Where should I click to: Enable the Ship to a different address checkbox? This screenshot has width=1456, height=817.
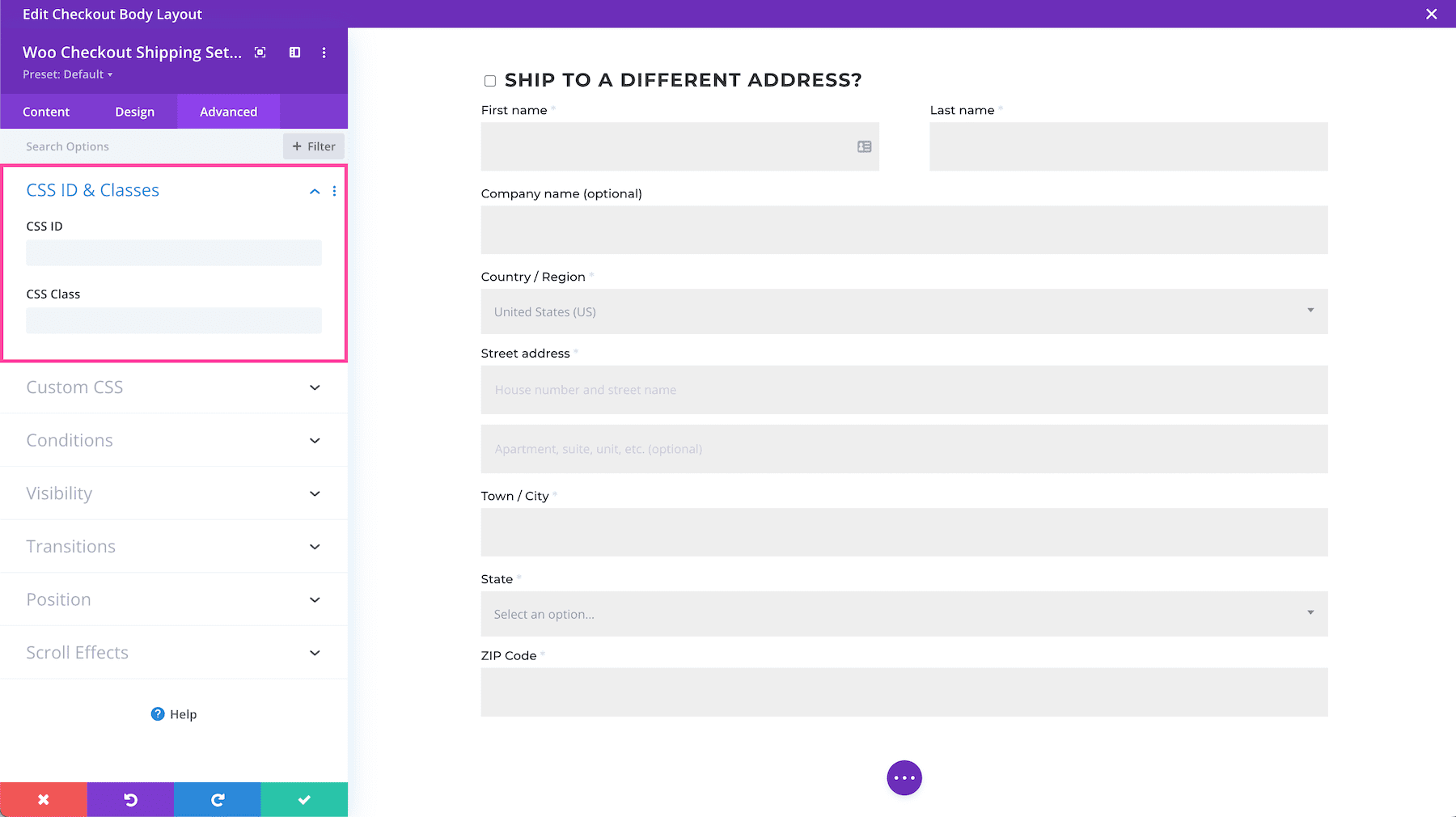[489, 80]
